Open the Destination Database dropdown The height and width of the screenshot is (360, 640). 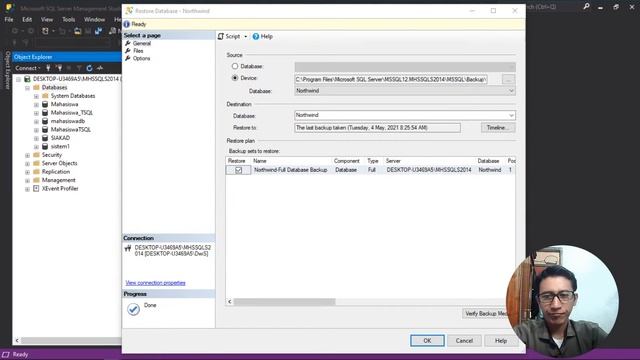pos(511,116)
